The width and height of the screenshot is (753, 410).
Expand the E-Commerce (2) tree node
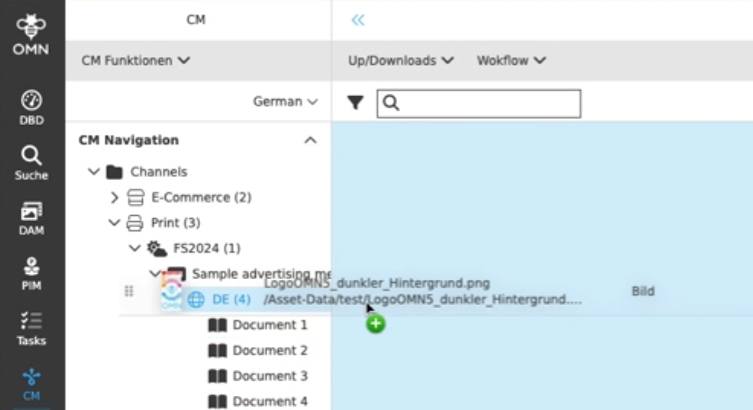[x=114, y=197]
